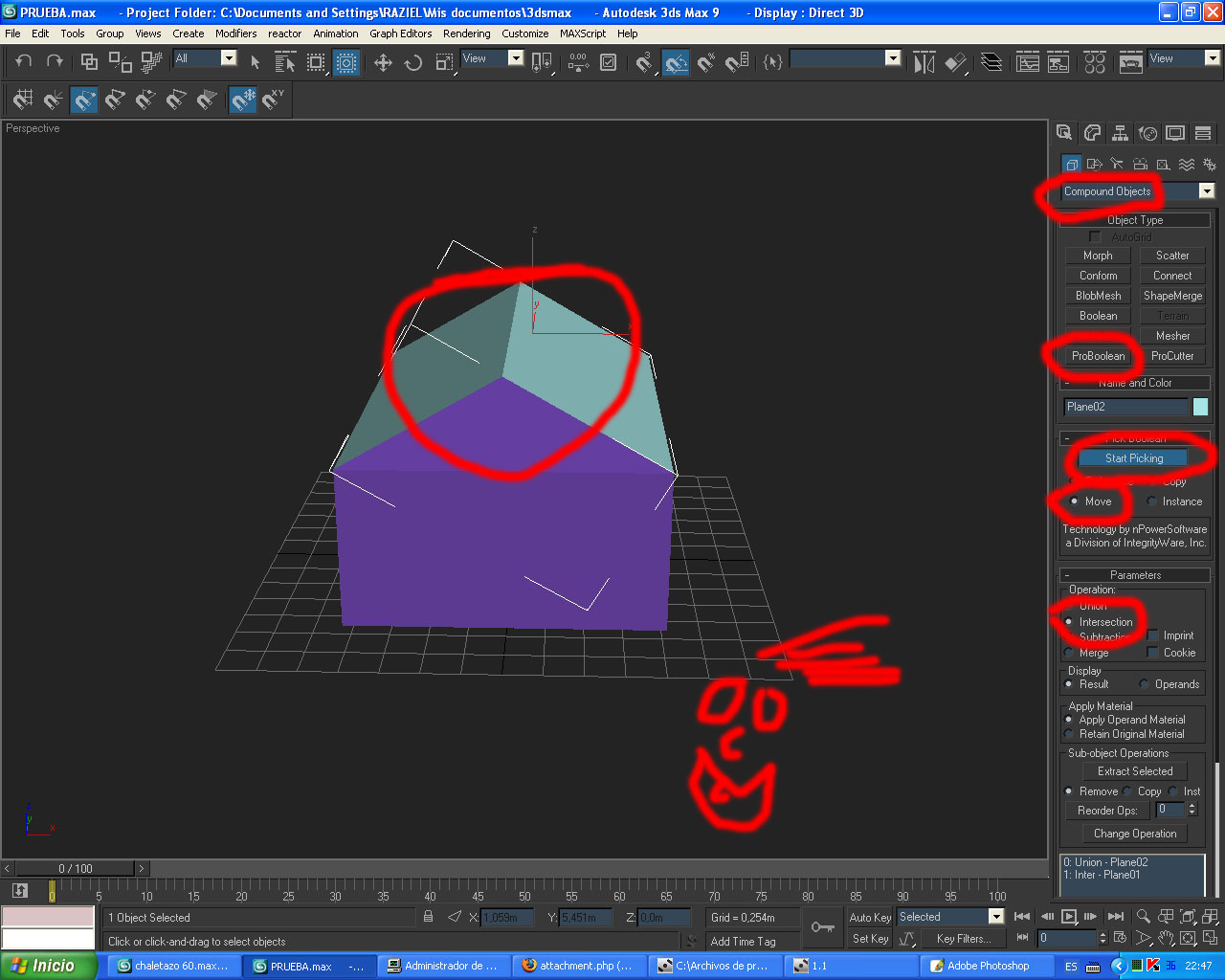Click the Zoom magnifier viewport control

pyautogui.click(x=1143, y=916)
